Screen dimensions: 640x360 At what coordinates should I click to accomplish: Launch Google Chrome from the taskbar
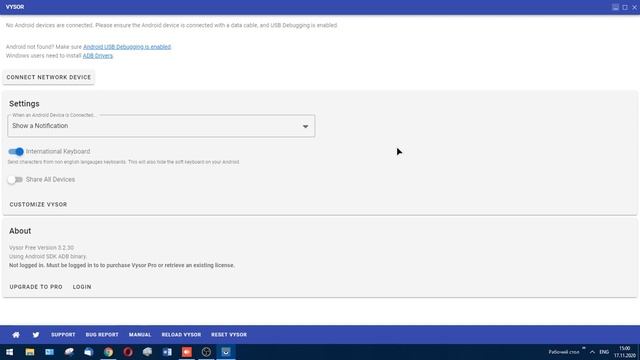click(108, 352)
